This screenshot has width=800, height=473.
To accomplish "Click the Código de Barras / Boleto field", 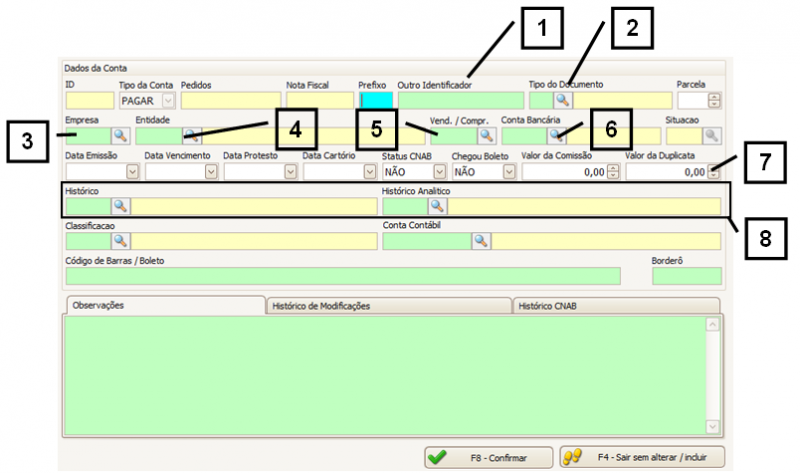I will pyautogui.click(x=342, y=276).
